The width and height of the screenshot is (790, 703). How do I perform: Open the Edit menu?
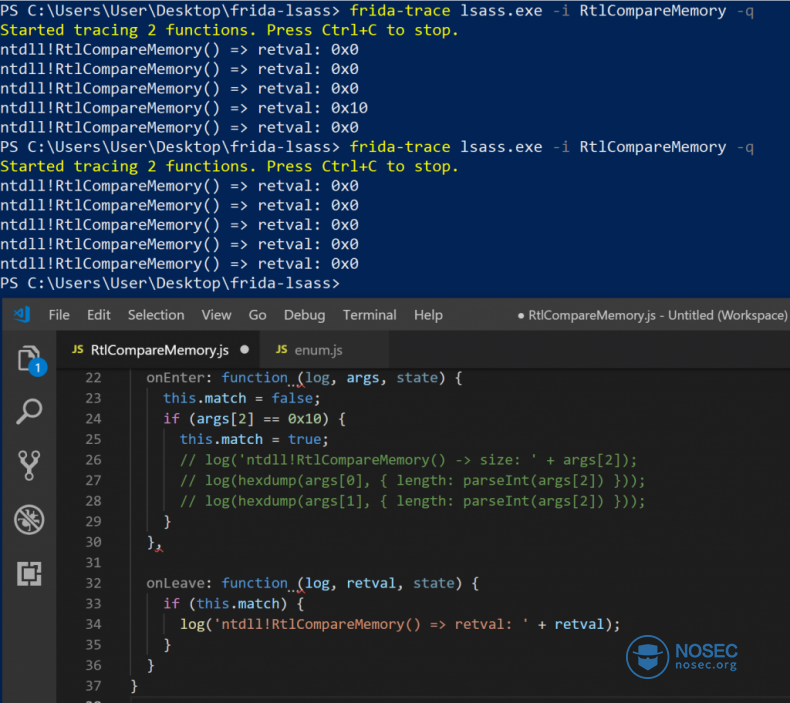(x=99, y=315)
